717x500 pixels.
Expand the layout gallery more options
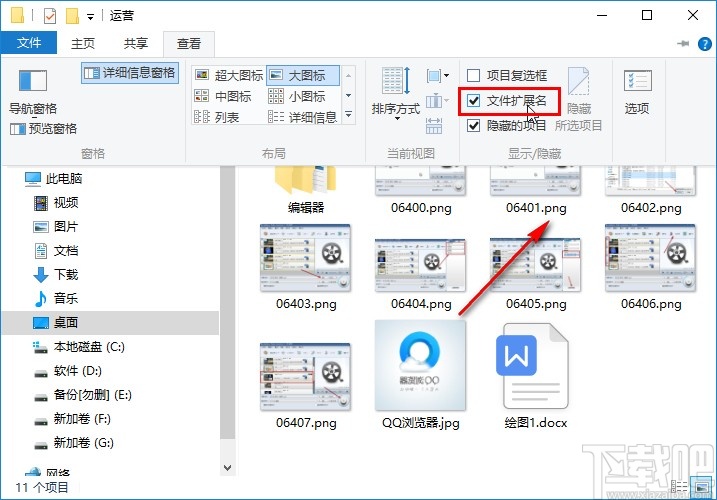click(x=348, y=114)
